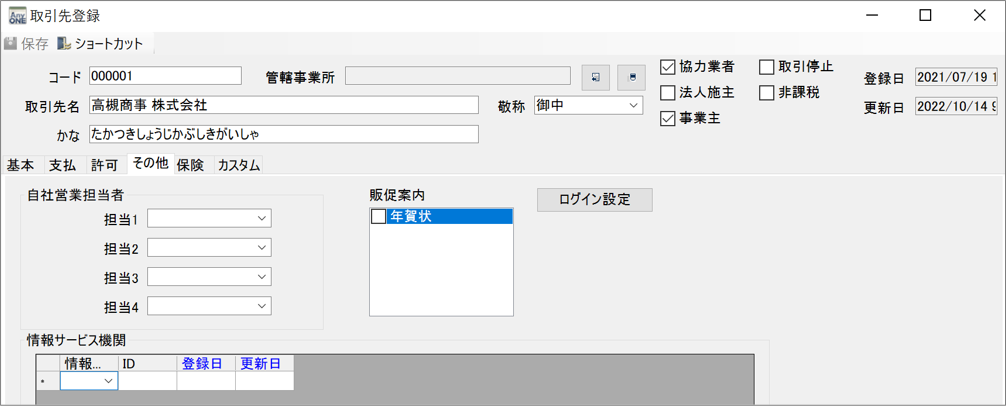Switch to the 支払 tab
The width and height of the screenshot is (1006, 406).
click(64, 165)
